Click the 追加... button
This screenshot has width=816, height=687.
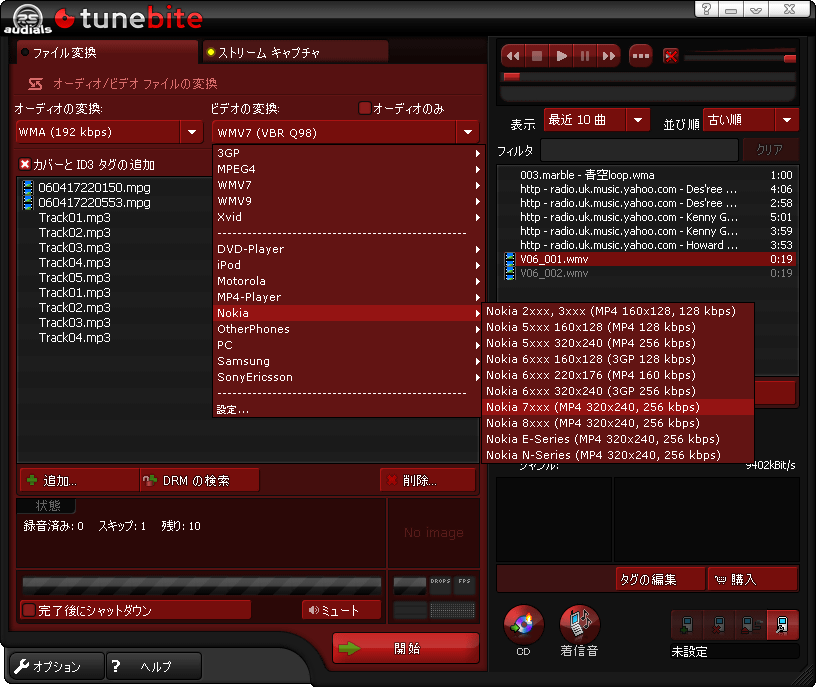80,480
